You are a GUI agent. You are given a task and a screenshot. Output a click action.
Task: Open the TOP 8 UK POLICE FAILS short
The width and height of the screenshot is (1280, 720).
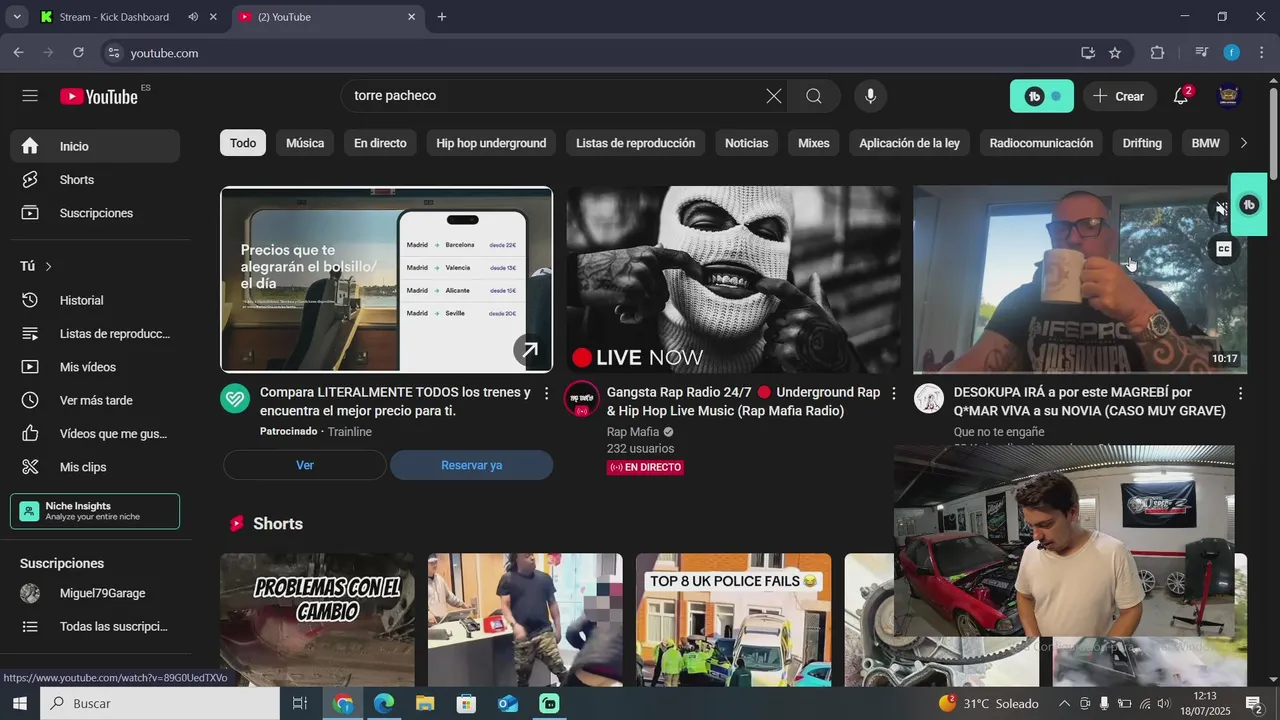pos(733,620)
